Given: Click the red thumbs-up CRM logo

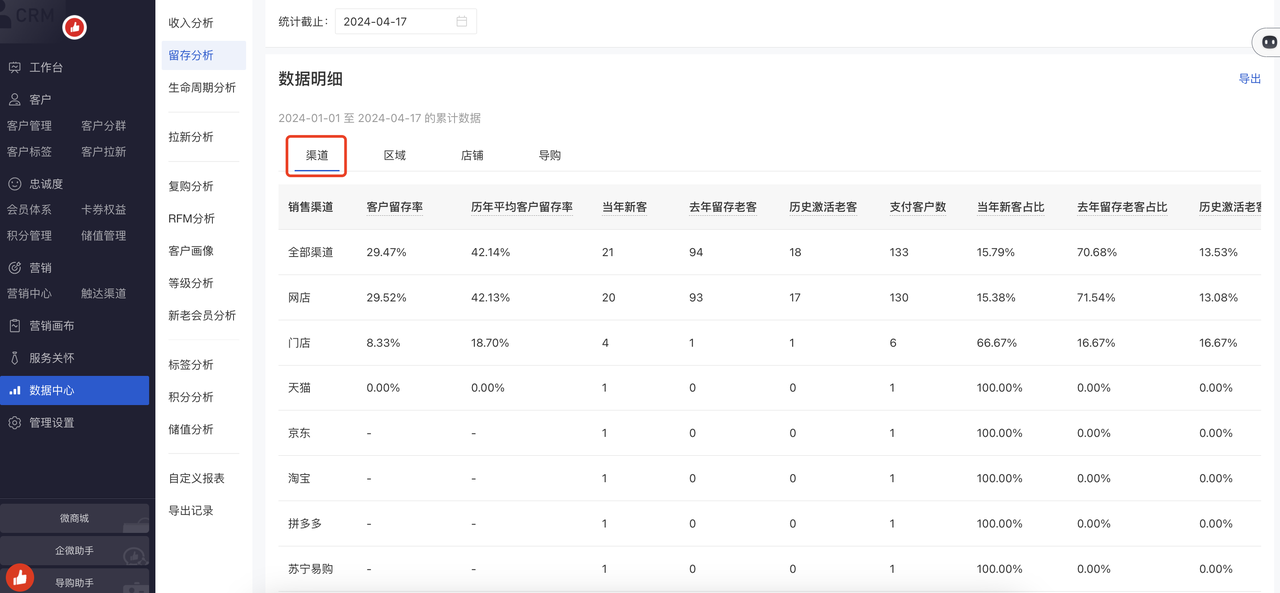Looking at the screenshot, I should [75, 28].
